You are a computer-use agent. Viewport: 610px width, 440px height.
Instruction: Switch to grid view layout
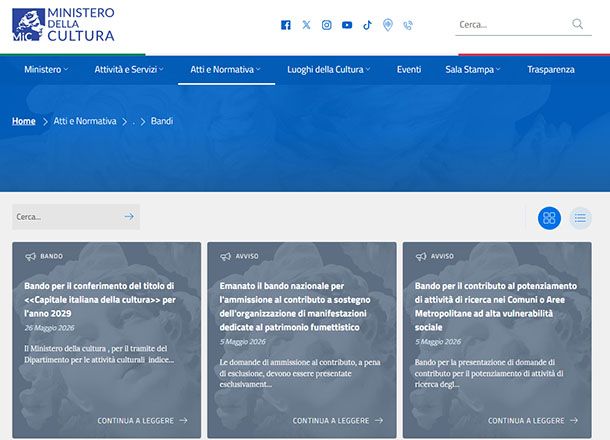pyautogui.click(x=549, y=218)
